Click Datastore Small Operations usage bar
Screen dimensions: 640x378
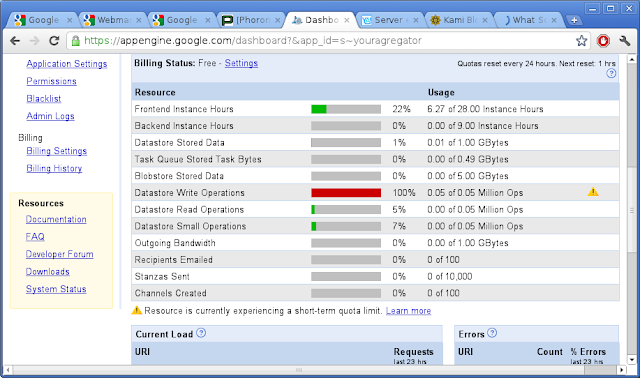(x=346, y=226)
